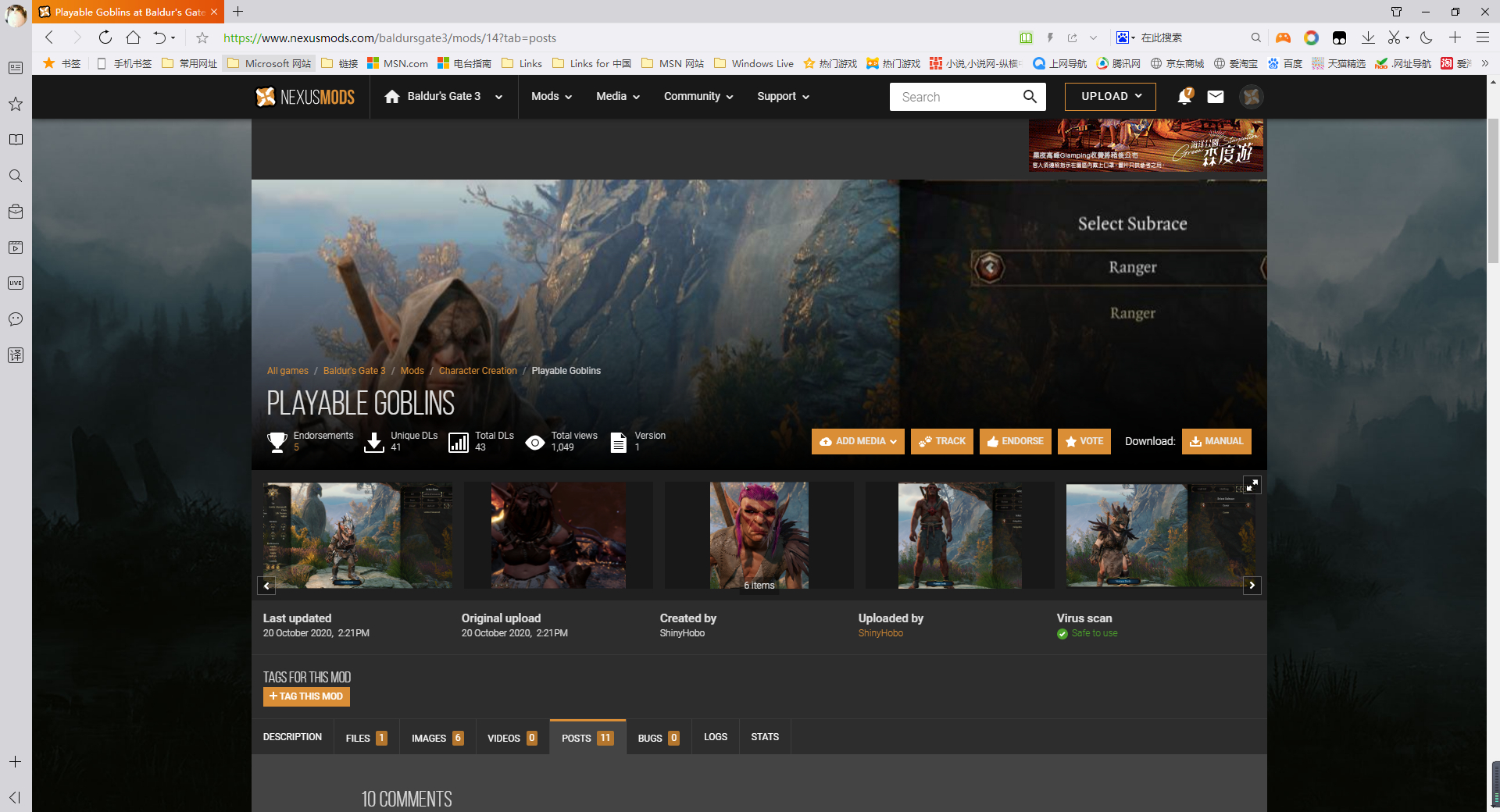Open MSN.com bookmark

click(x=398, y=63)
